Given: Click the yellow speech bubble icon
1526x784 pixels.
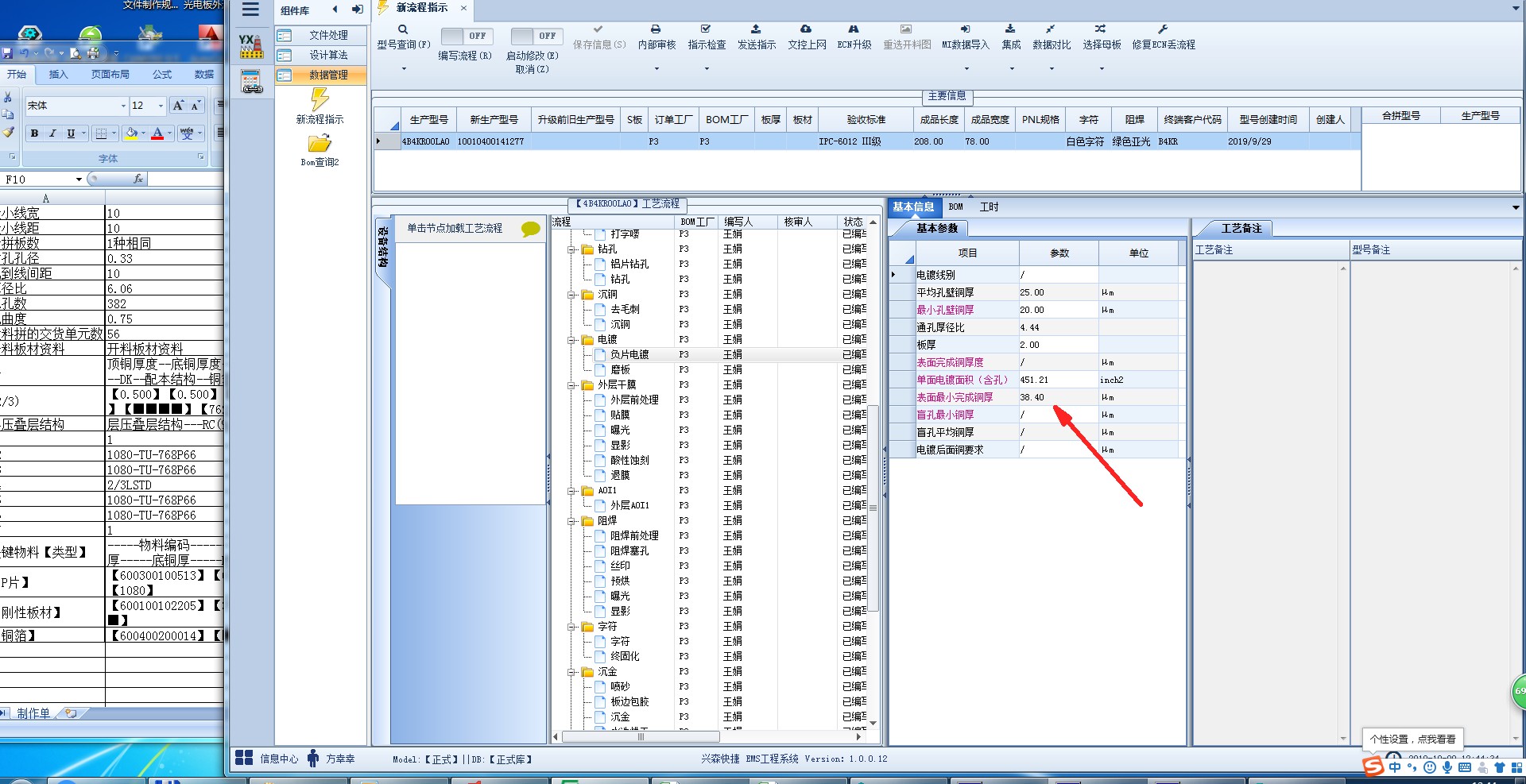Looking at the screenshot, I should click(530, 230).
